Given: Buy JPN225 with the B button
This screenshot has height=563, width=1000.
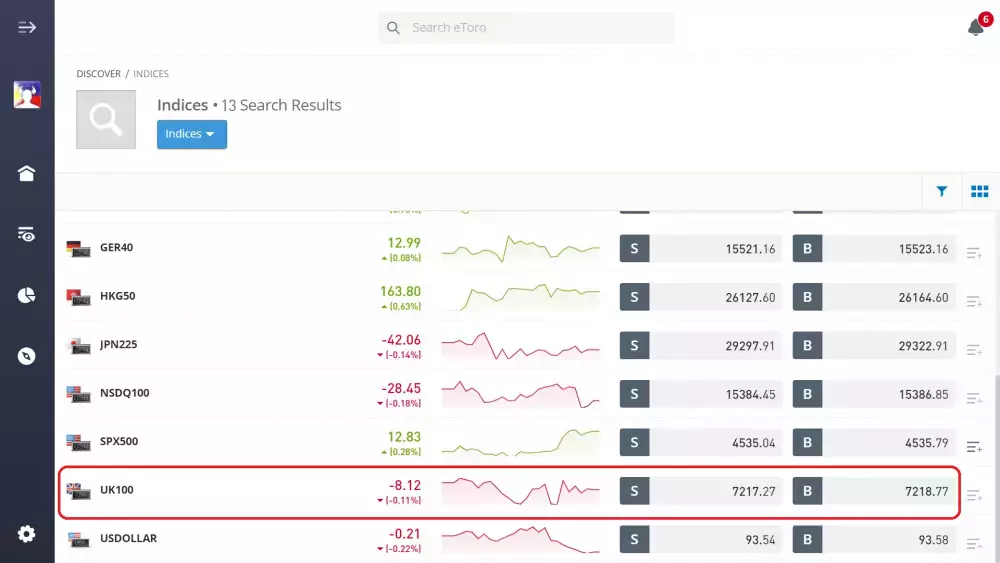Looking at the screenshot, I should click(807, 346).
